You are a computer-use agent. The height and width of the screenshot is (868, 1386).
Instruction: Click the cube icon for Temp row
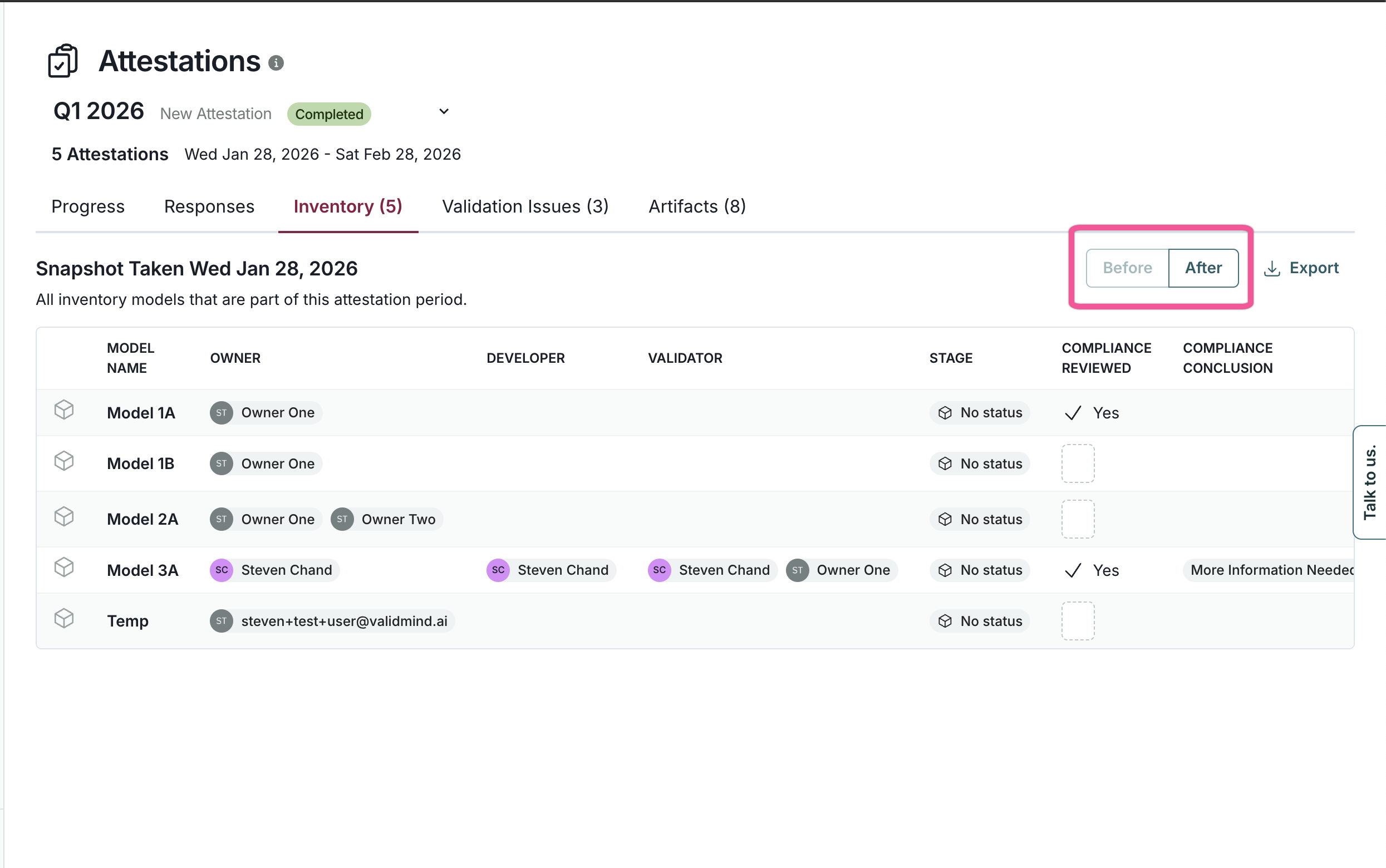tap(63, 618)
